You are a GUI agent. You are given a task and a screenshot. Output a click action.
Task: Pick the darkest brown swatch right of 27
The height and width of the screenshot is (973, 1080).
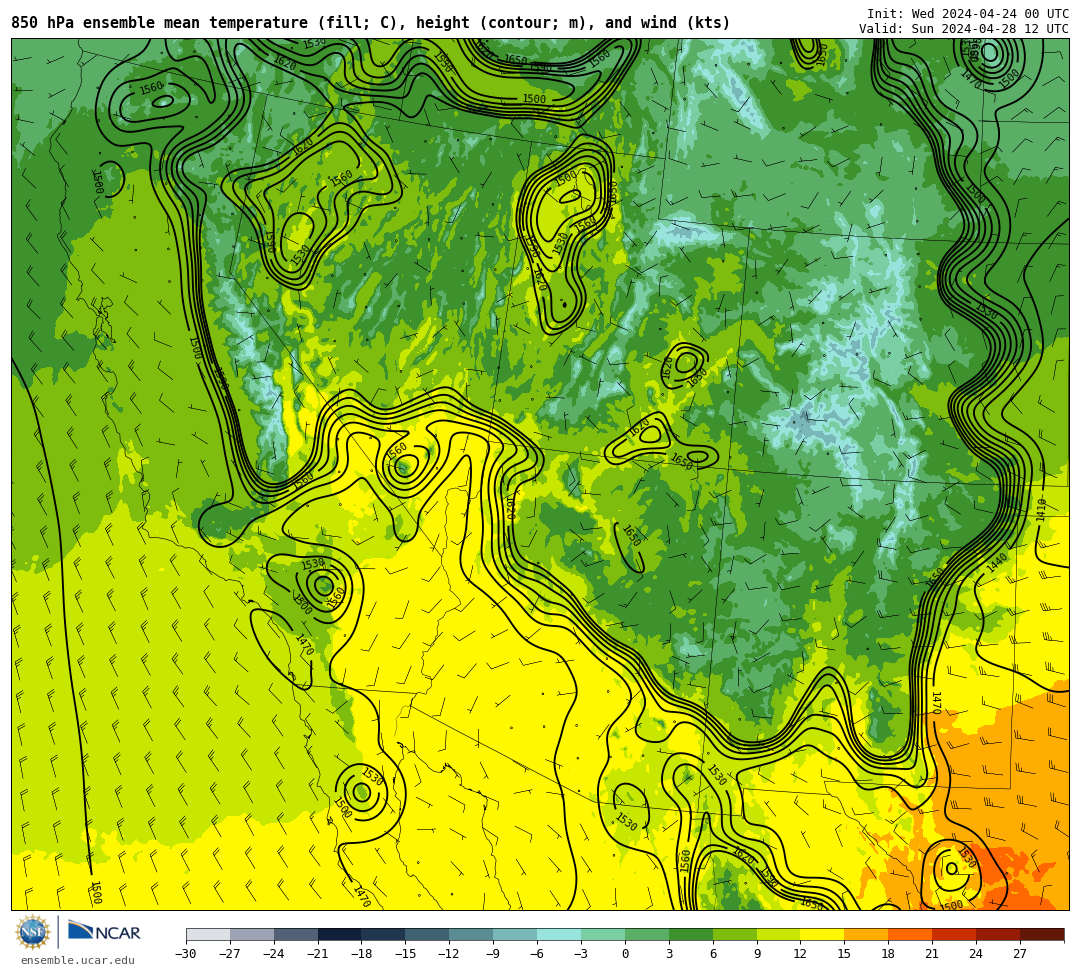pyautogui.click(x=1042, y=934)
